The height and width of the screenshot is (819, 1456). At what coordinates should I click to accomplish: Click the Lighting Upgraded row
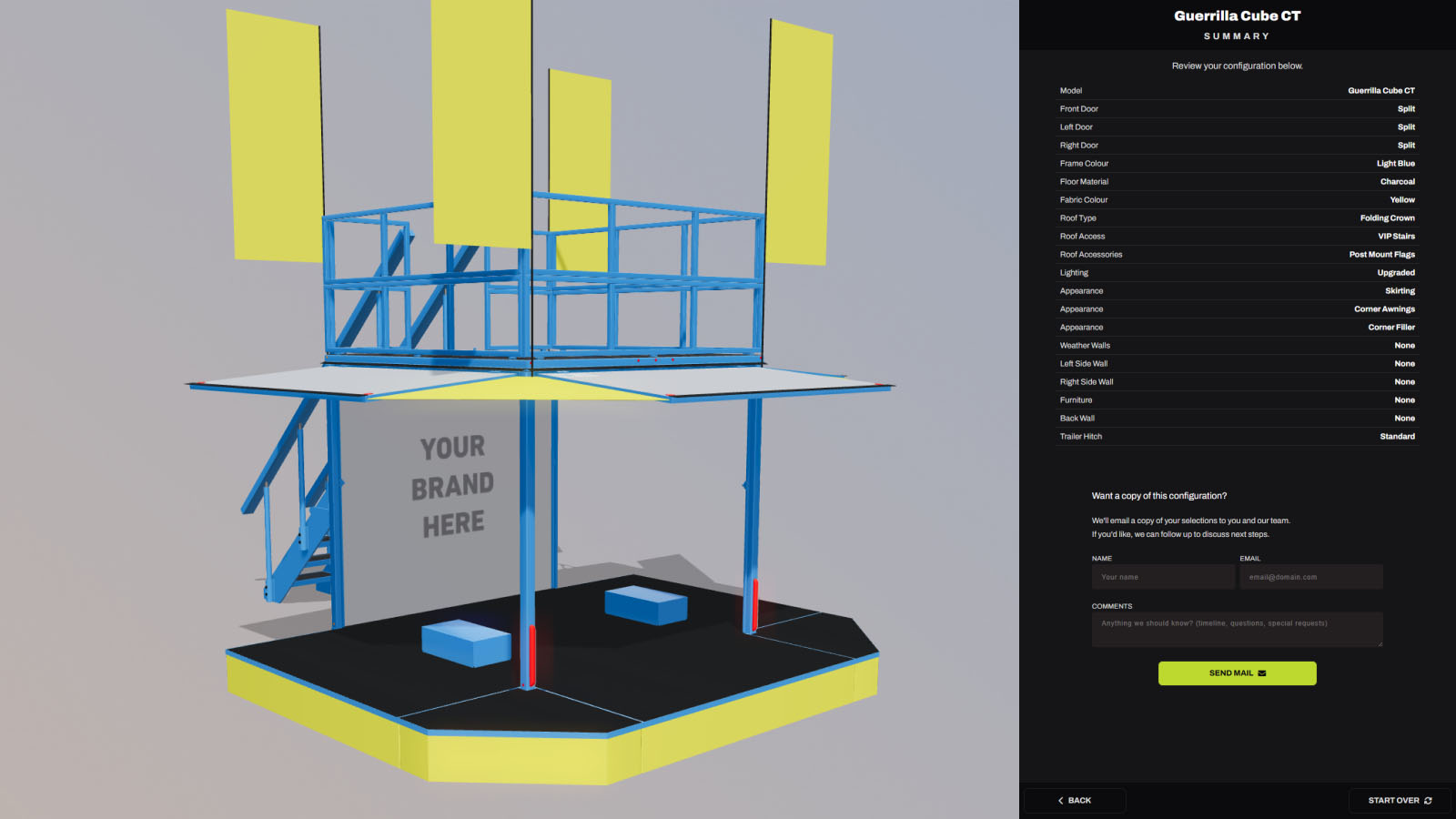coord(1236,272)
